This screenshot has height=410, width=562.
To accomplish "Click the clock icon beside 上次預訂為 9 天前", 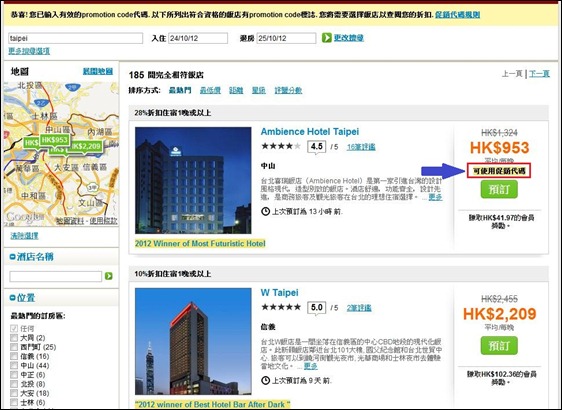I will pyautogui.click(x=265, y=380).
